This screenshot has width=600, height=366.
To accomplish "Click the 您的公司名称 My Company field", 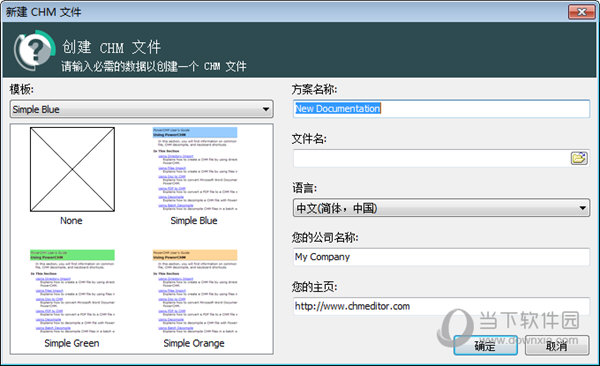I will [441, 257].
